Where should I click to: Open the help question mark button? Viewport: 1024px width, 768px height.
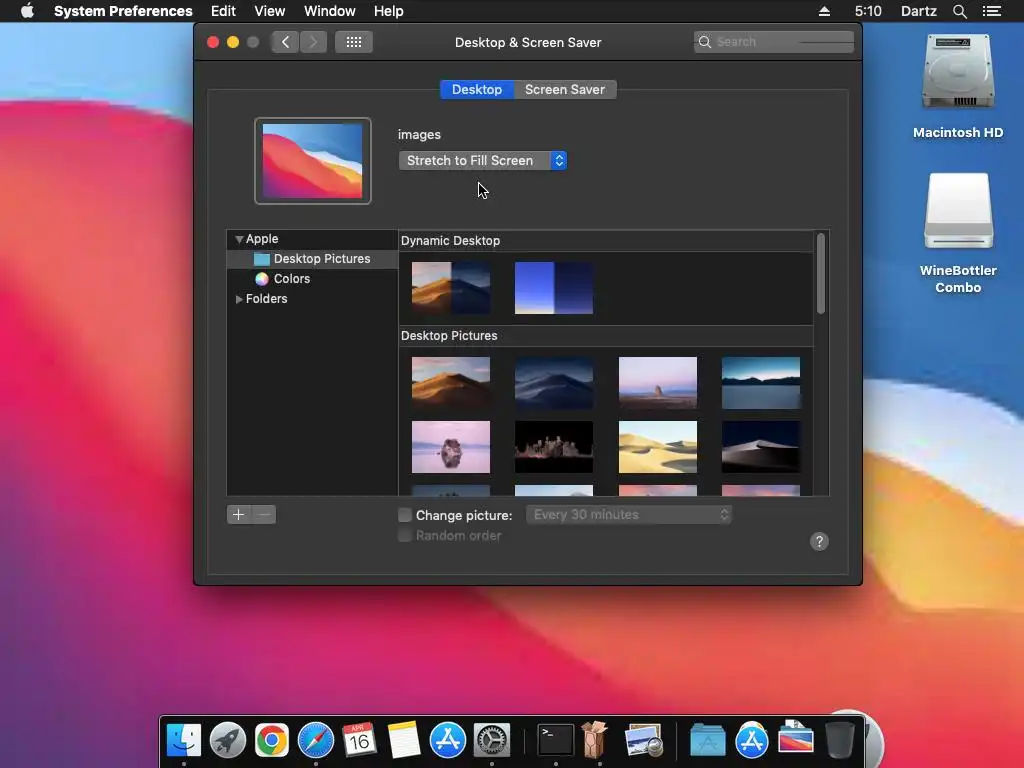click(x=819, y=541)
